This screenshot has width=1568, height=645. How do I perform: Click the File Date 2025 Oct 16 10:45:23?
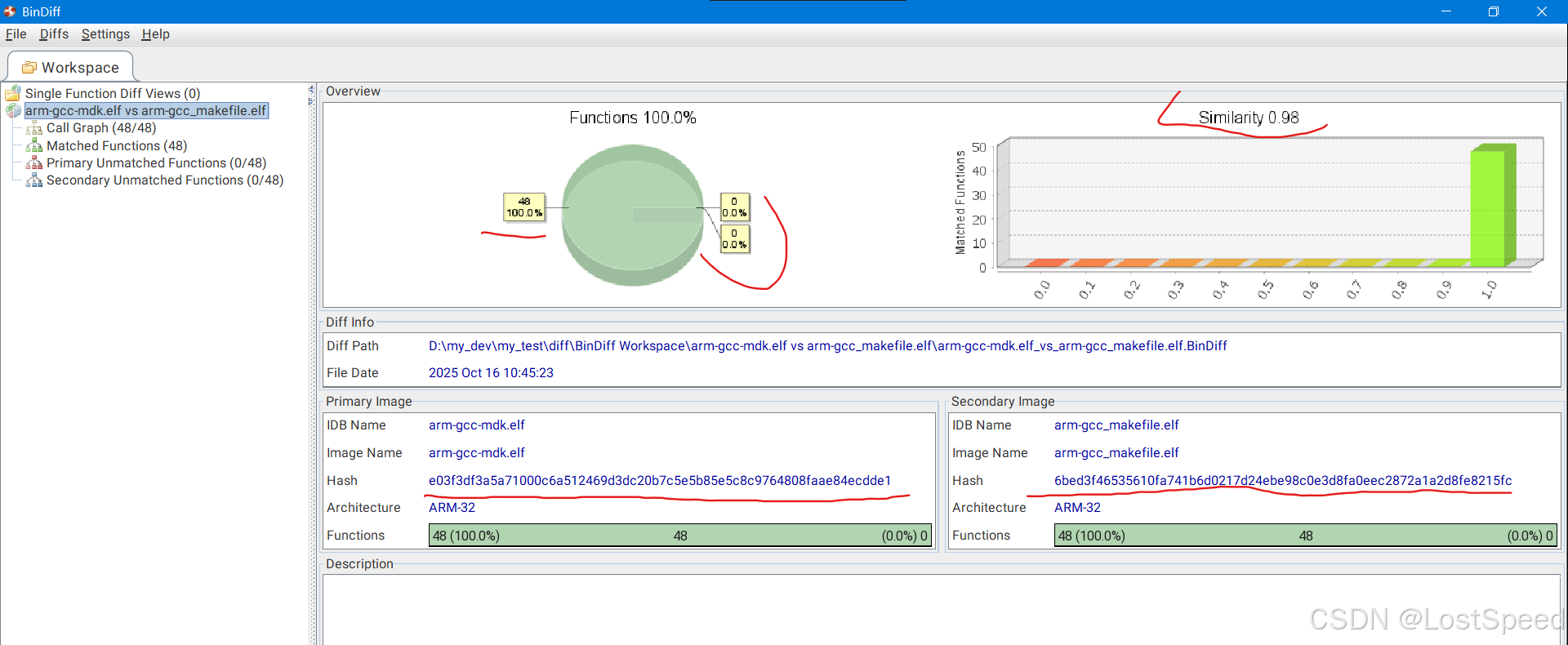coord(491,373)
